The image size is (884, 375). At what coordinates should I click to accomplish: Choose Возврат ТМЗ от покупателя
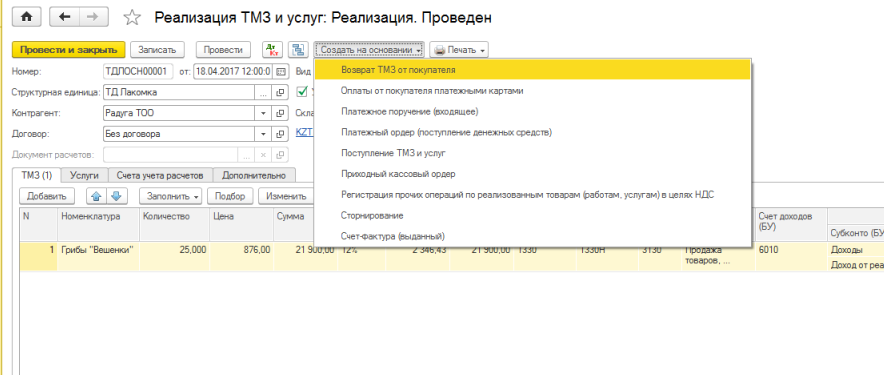[x=532, y=70]
